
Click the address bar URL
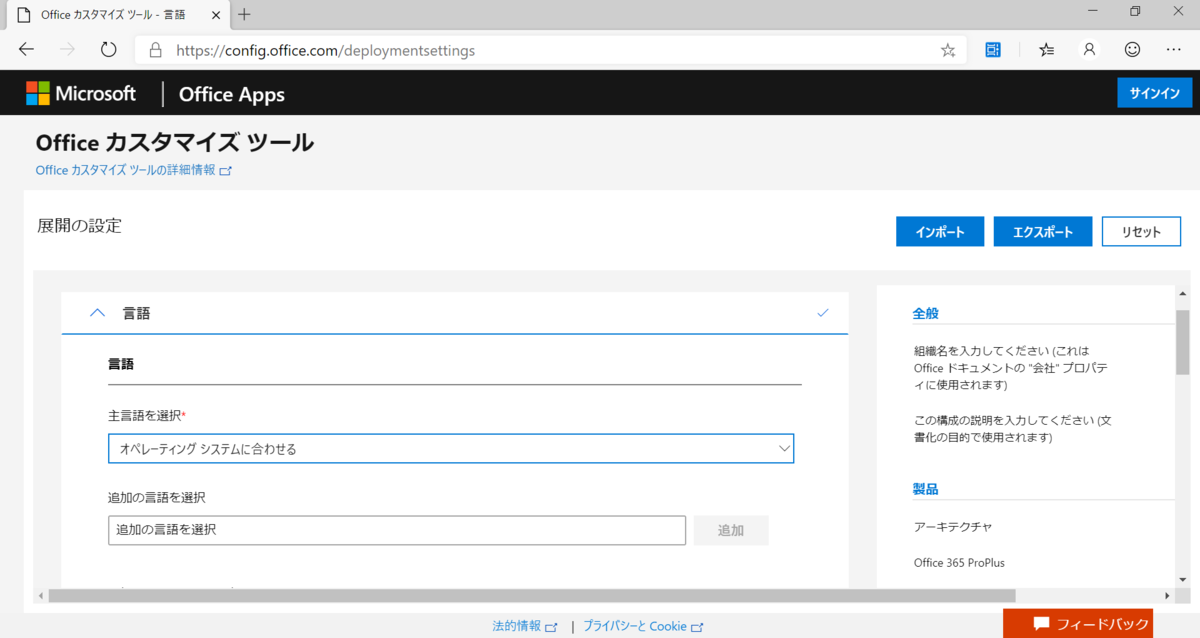(x=325, y=50)
